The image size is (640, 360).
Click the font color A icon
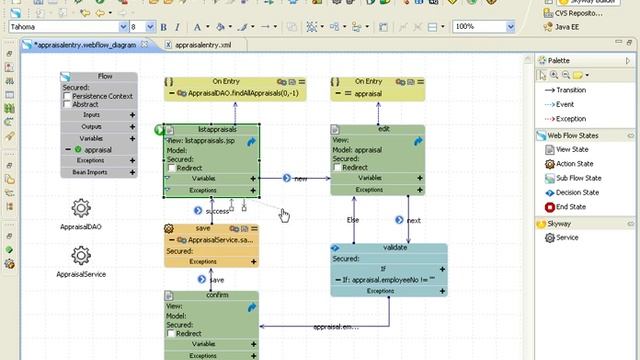point(197,27)
